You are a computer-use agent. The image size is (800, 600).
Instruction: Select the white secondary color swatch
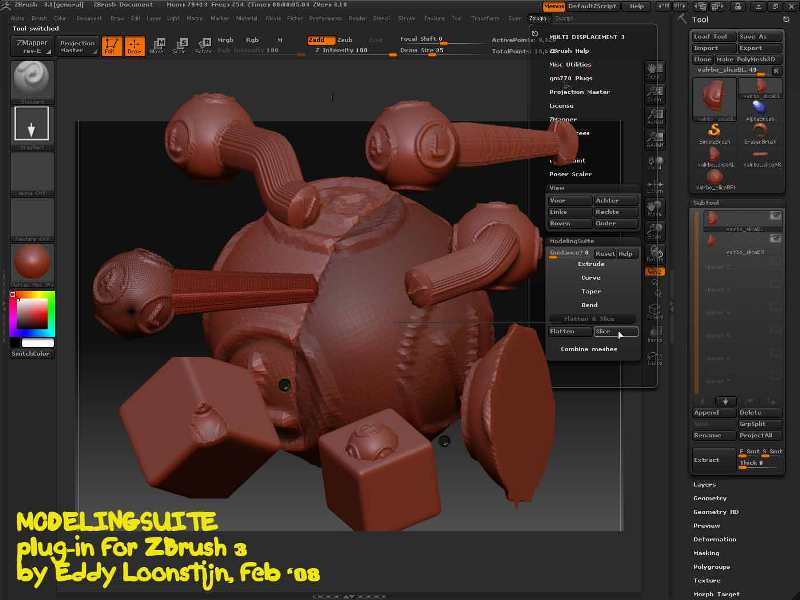(37, 342)
